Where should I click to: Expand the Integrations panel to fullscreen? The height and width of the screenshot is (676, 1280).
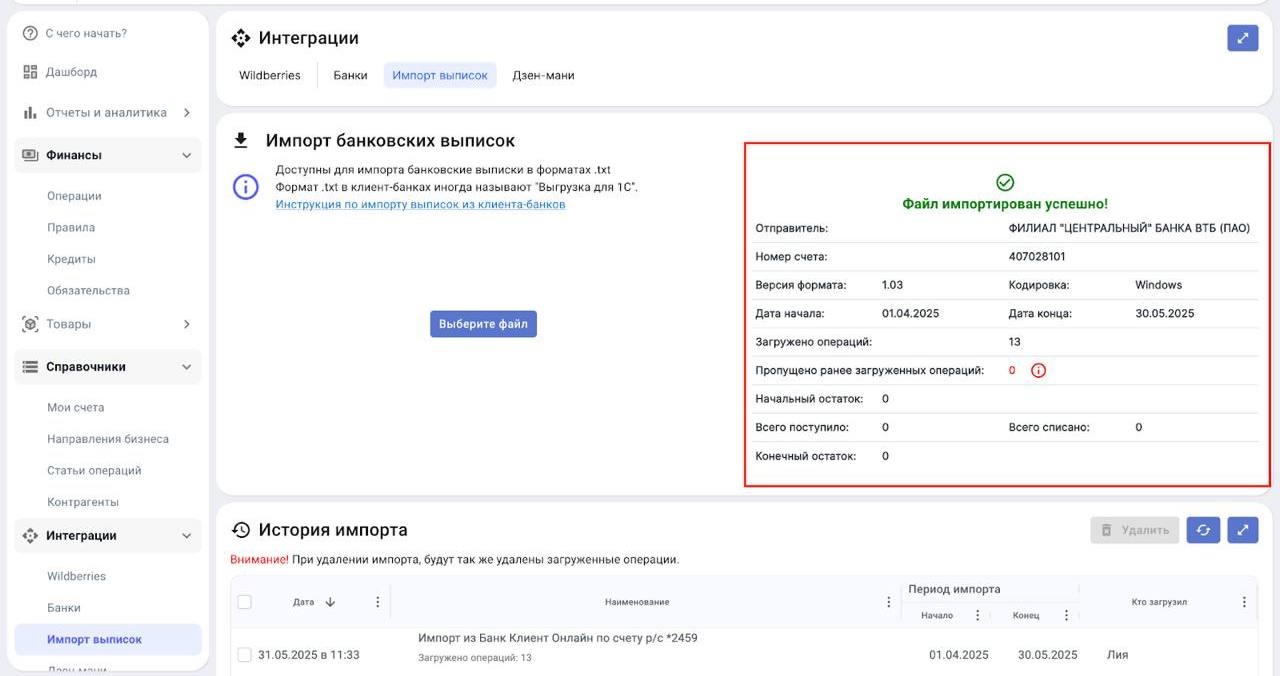point(1242,38)
